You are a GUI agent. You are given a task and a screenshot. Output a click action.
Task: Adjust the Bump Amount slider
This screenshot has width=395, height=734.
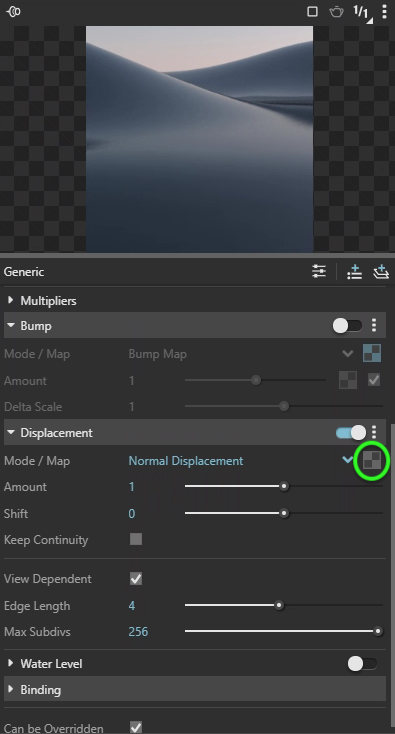[x=256, y=380]
